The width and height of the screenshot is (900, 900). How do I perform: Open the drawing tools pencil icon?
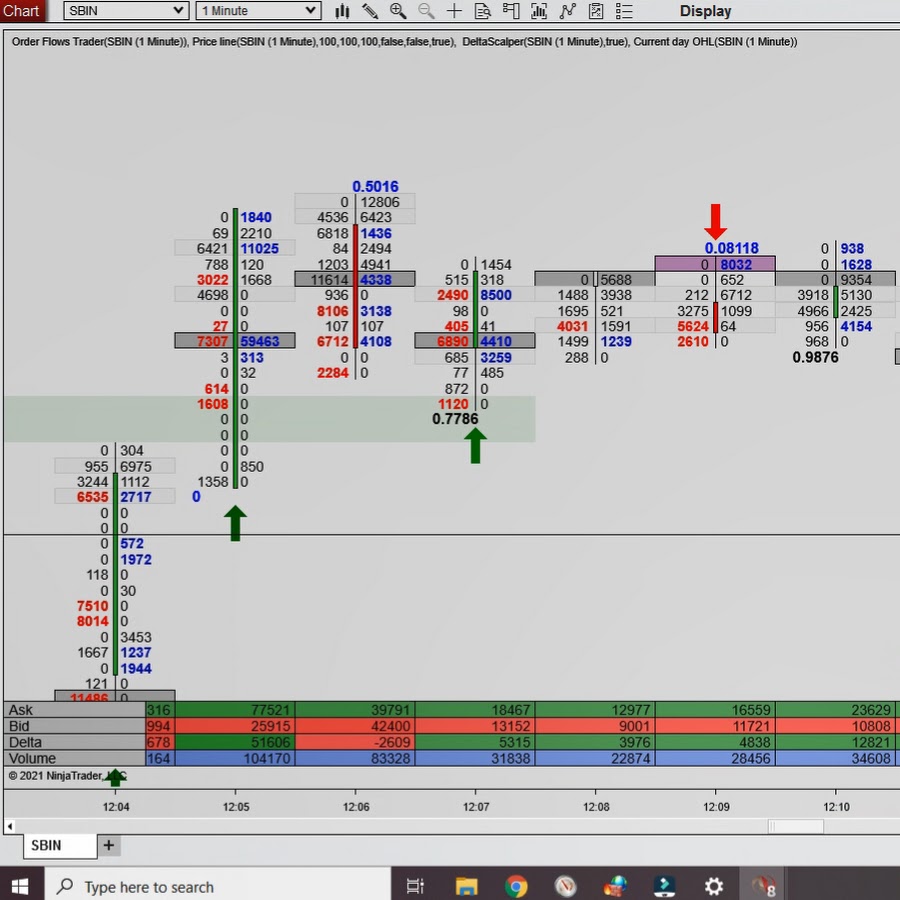point(370,11)
